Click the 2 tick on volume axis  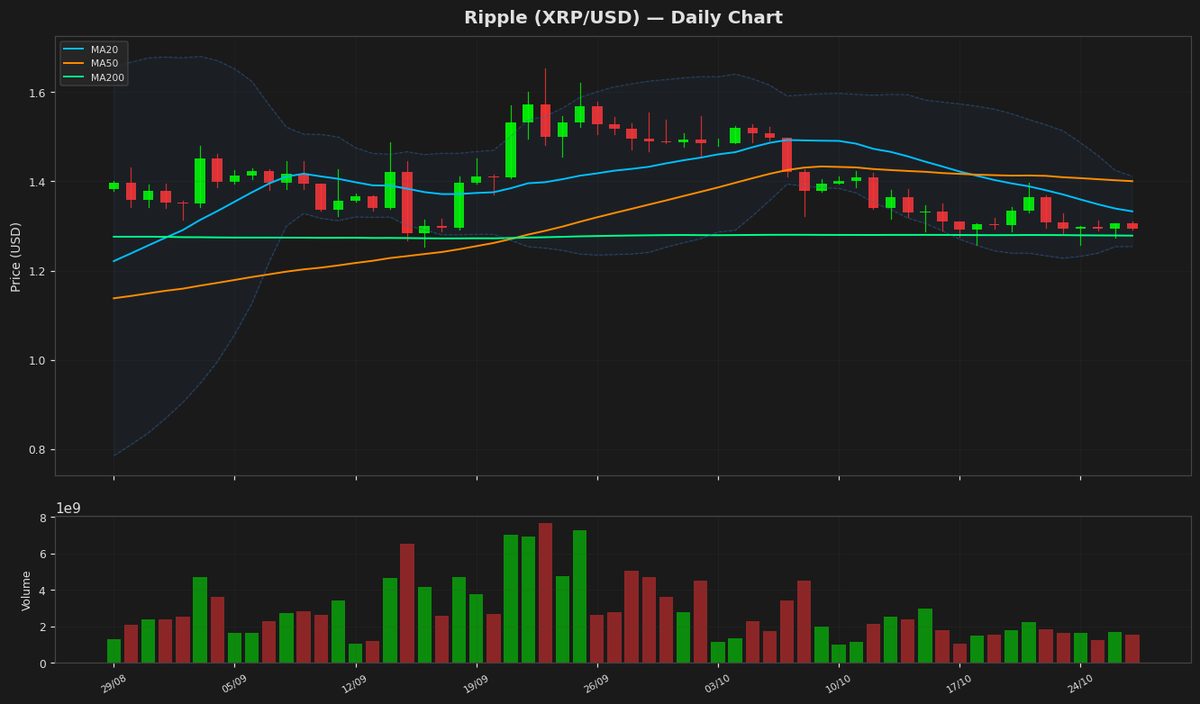[43, 627]
